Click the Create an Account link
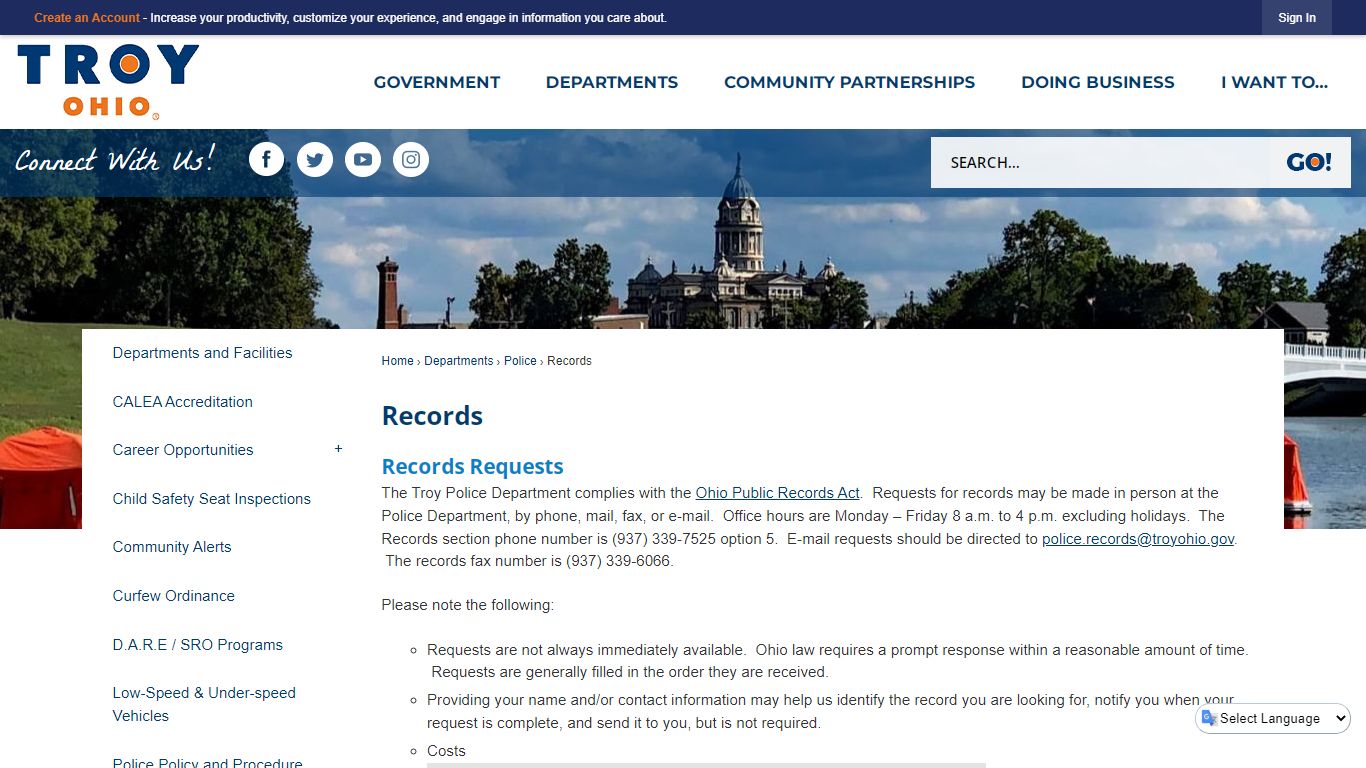 pos(87,18)
